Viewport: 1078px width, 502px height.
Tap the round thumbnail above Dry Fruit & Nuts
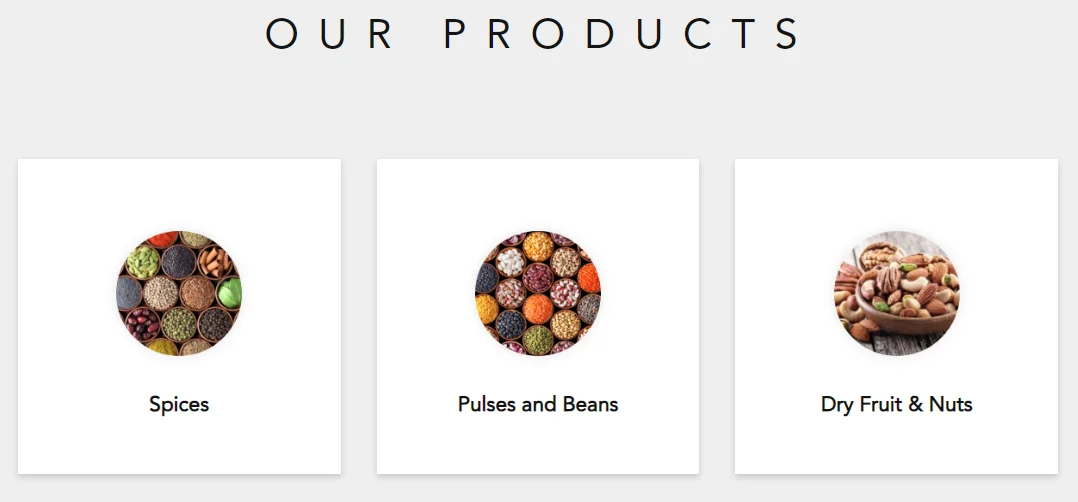coord(896,293)
